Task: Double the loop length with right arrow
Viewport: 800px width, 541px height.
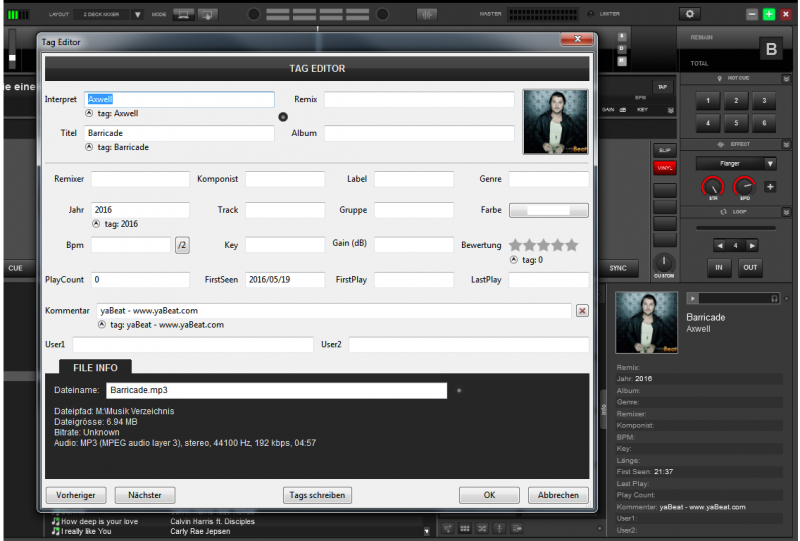Action: (x=752, y=245)
